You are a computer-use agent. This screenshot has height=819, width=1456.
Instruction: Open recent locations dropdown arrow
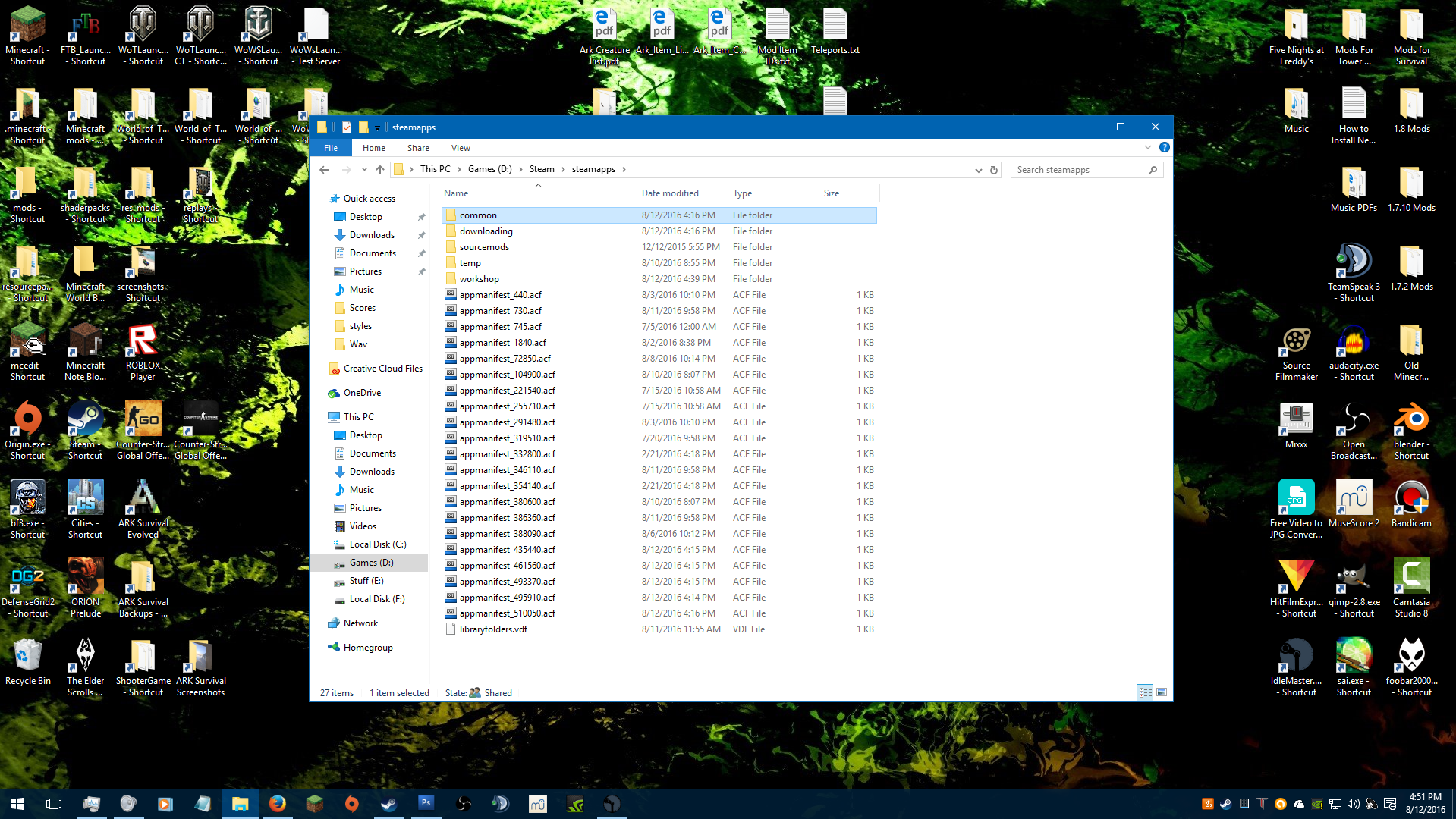[x=364, y=170]
